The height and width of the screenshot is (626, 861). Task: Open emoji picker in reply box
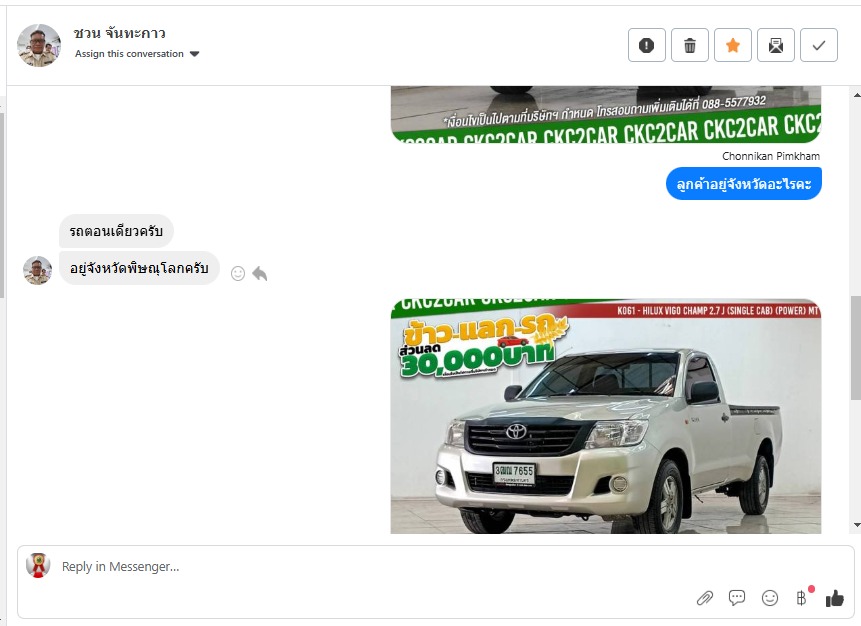click(770, 598)
